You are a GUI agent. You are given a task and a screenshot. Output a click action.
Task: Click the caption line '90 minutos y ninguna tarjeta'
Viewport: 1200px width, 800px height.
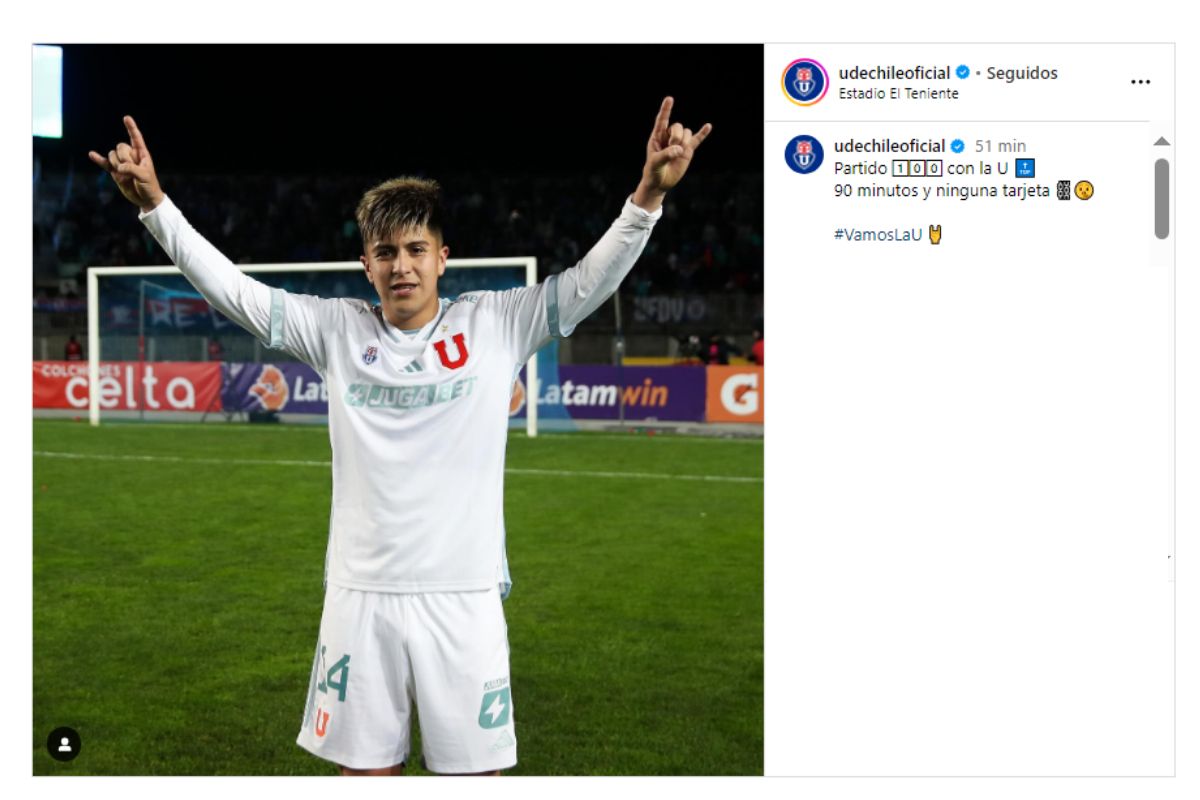(x=941, y=190)
